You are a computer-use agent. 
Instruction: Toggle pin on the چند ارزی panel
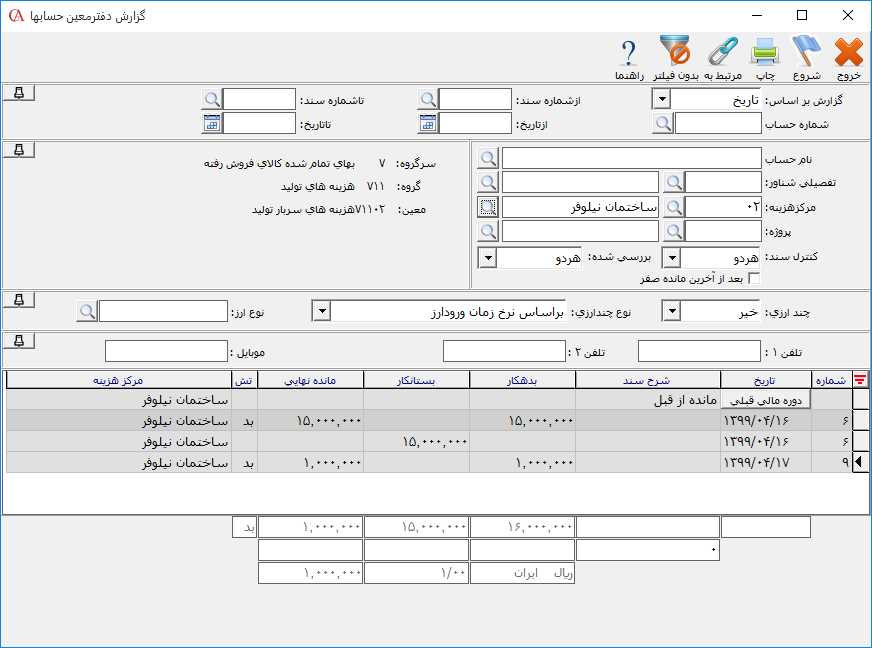click(20, 300)
